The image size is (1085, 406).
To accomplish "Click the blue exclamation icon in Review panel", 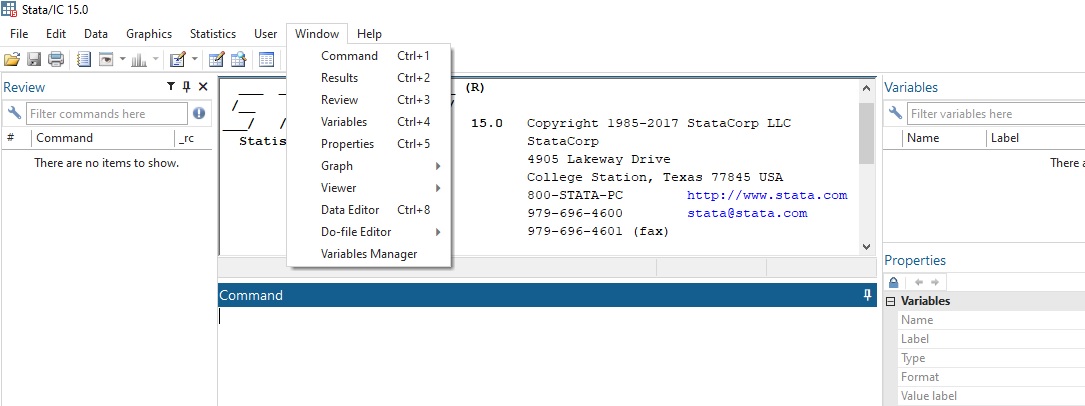I will tap(199, 113).
